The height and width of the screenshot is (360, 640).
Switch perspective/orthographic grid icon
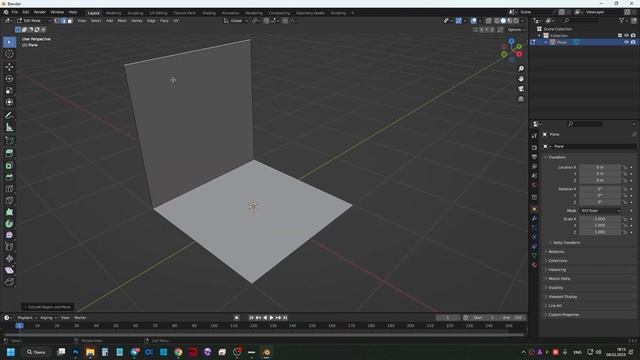(521, 99)
